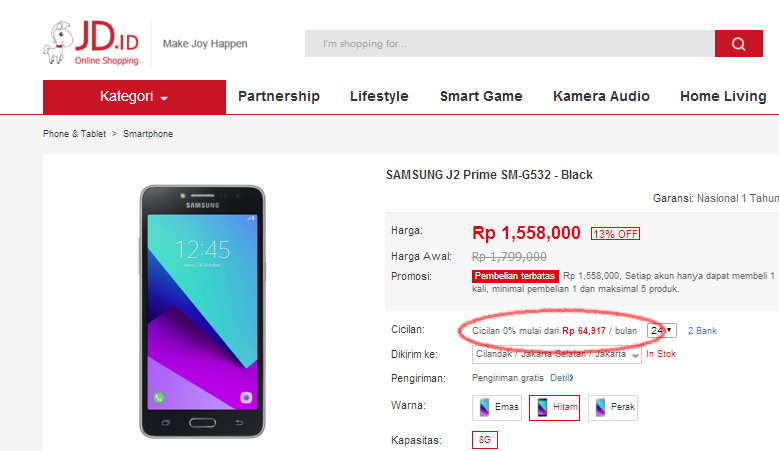779x451 pixels.
Task: Expand the 24-month installment dropdown
Action: pos(661,330)
